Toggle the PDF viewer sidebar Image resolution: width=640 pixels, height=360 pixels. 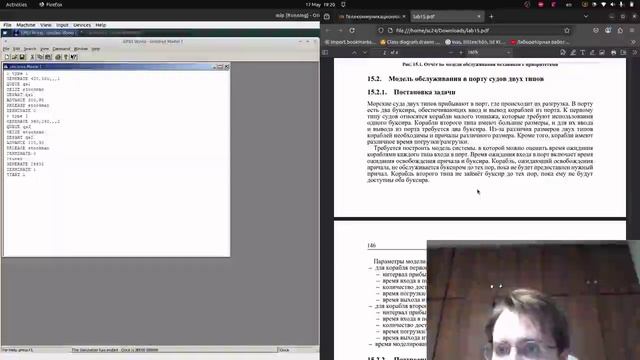325,52
